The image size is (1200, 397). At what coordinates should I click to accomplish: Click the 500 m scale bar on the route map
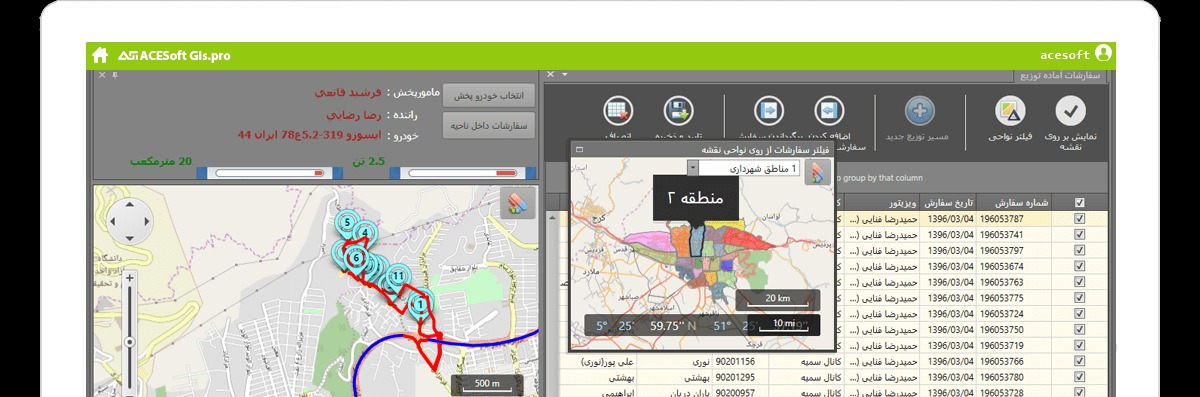(488, 384)
